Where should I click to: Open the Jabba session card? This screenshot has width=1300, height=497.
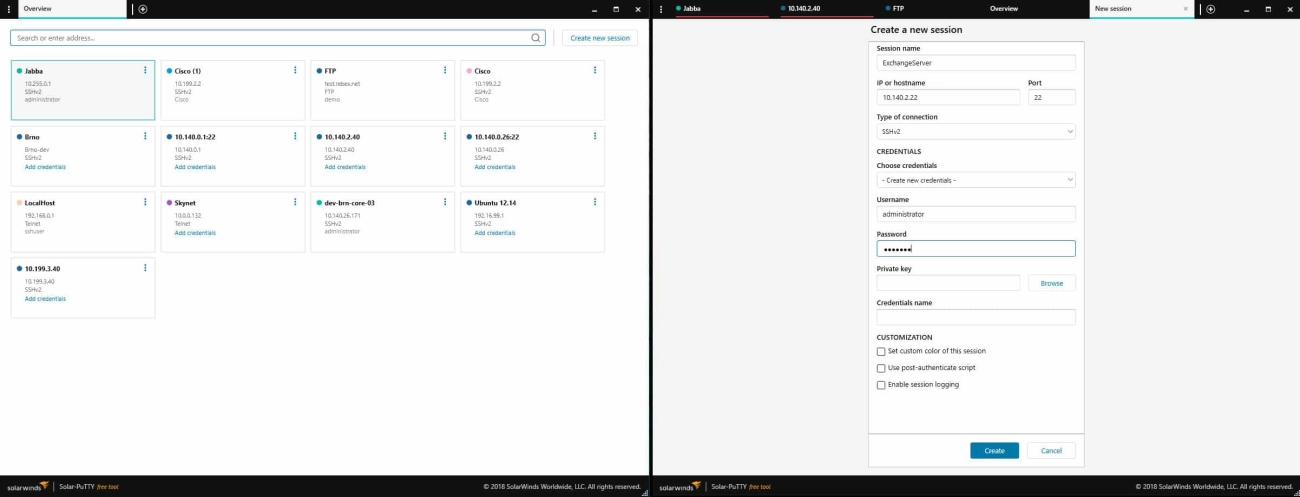tap(83, 90)
